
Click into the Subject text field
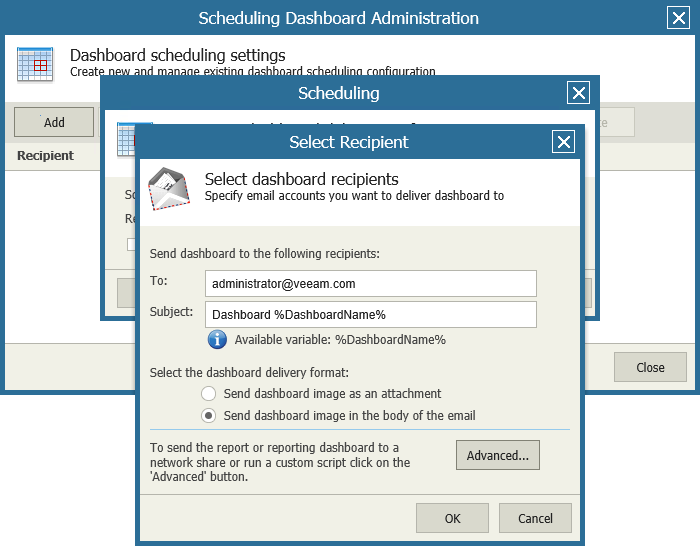(370, 315)
